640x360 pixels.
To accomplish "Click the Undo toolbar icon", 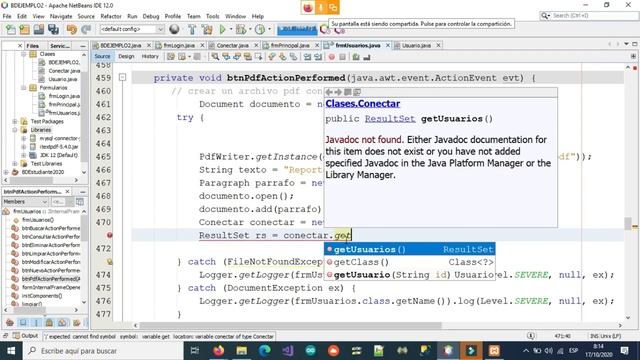I will 72,29.
